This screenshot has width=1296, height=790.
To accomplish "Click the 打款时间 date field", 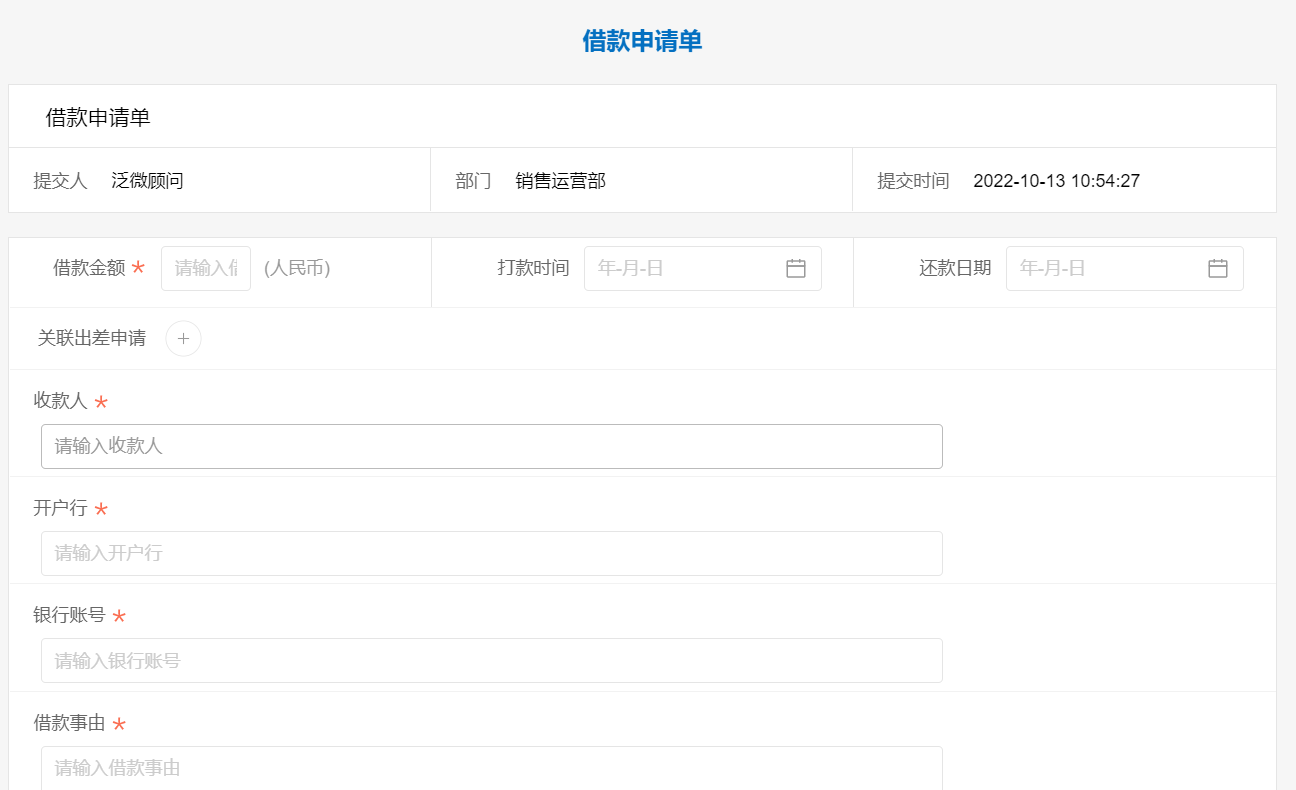I will coord(703,268).
